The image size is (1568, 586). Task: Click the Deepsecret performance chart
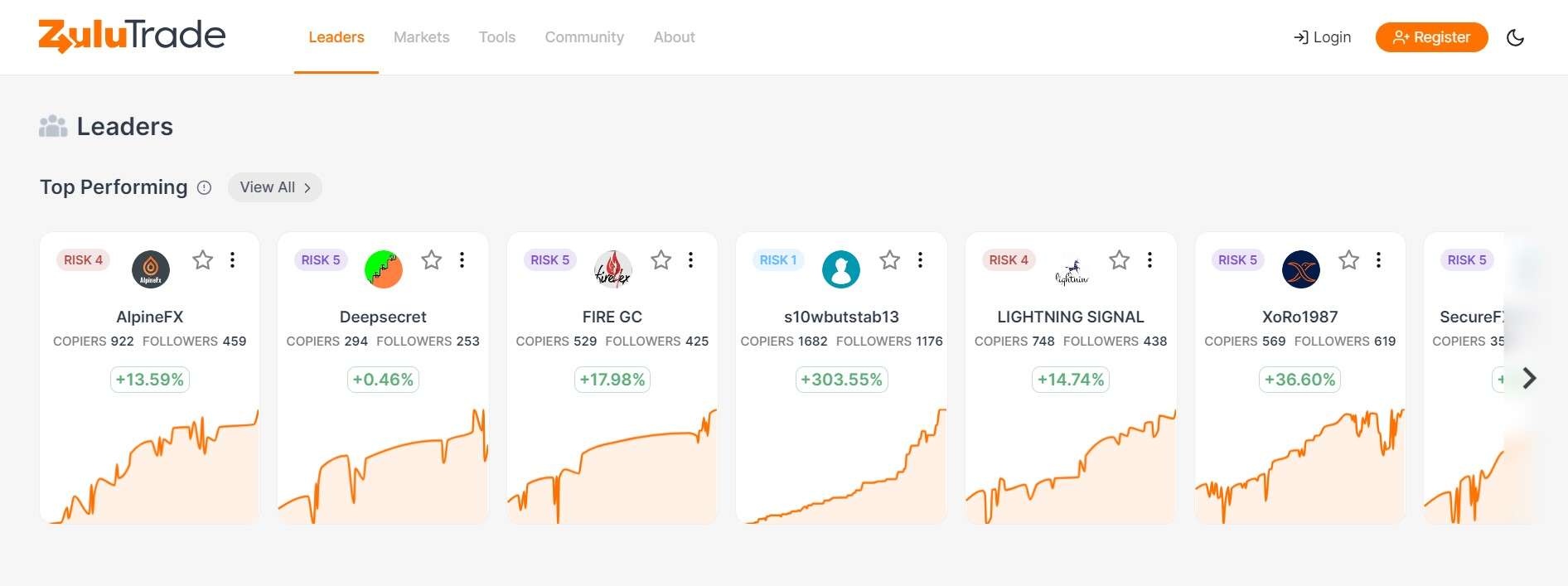click(383, 466)
